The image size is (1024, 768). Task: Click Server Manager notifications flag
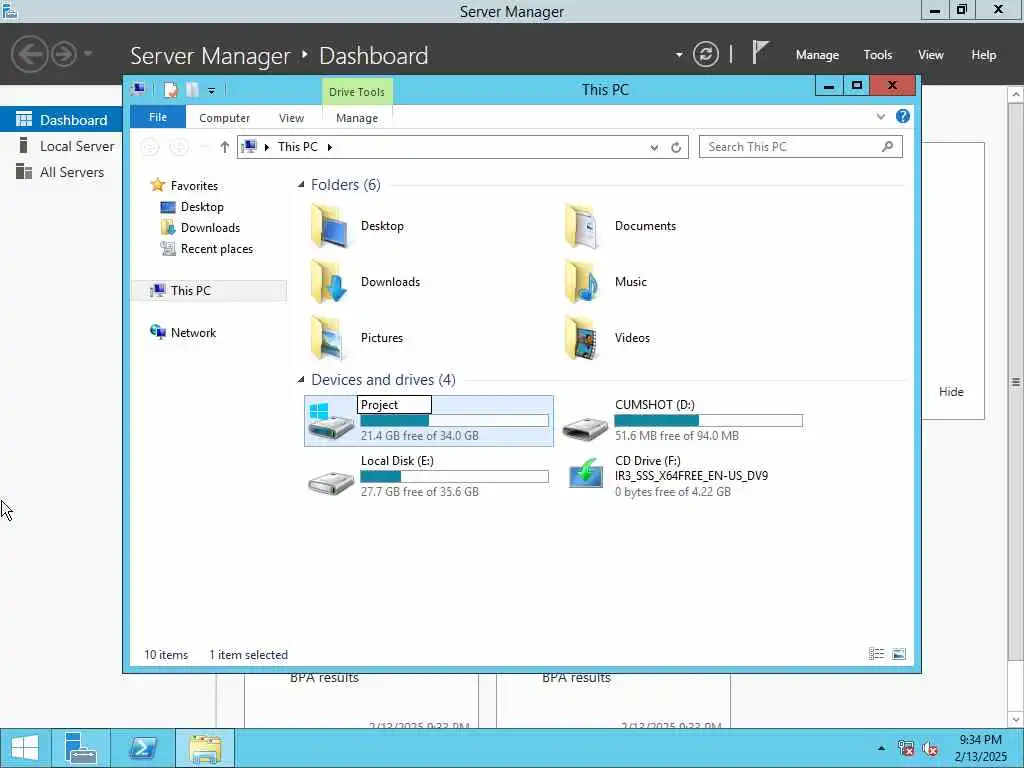point(760,52)
